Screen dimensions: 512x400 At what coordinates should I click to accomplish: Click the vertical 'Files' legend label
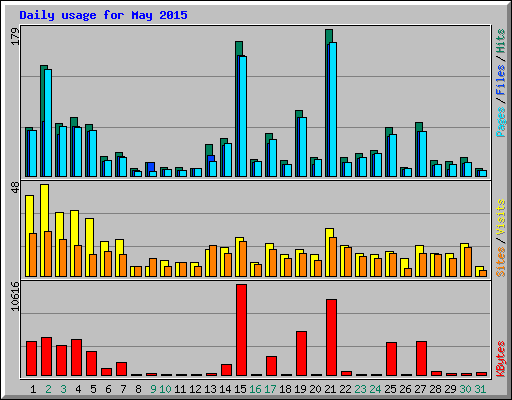click(x=501, y=80)
